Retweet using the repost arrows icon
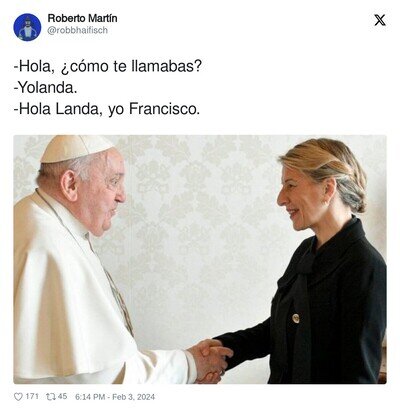400x410 pixels. pos(51,397)
